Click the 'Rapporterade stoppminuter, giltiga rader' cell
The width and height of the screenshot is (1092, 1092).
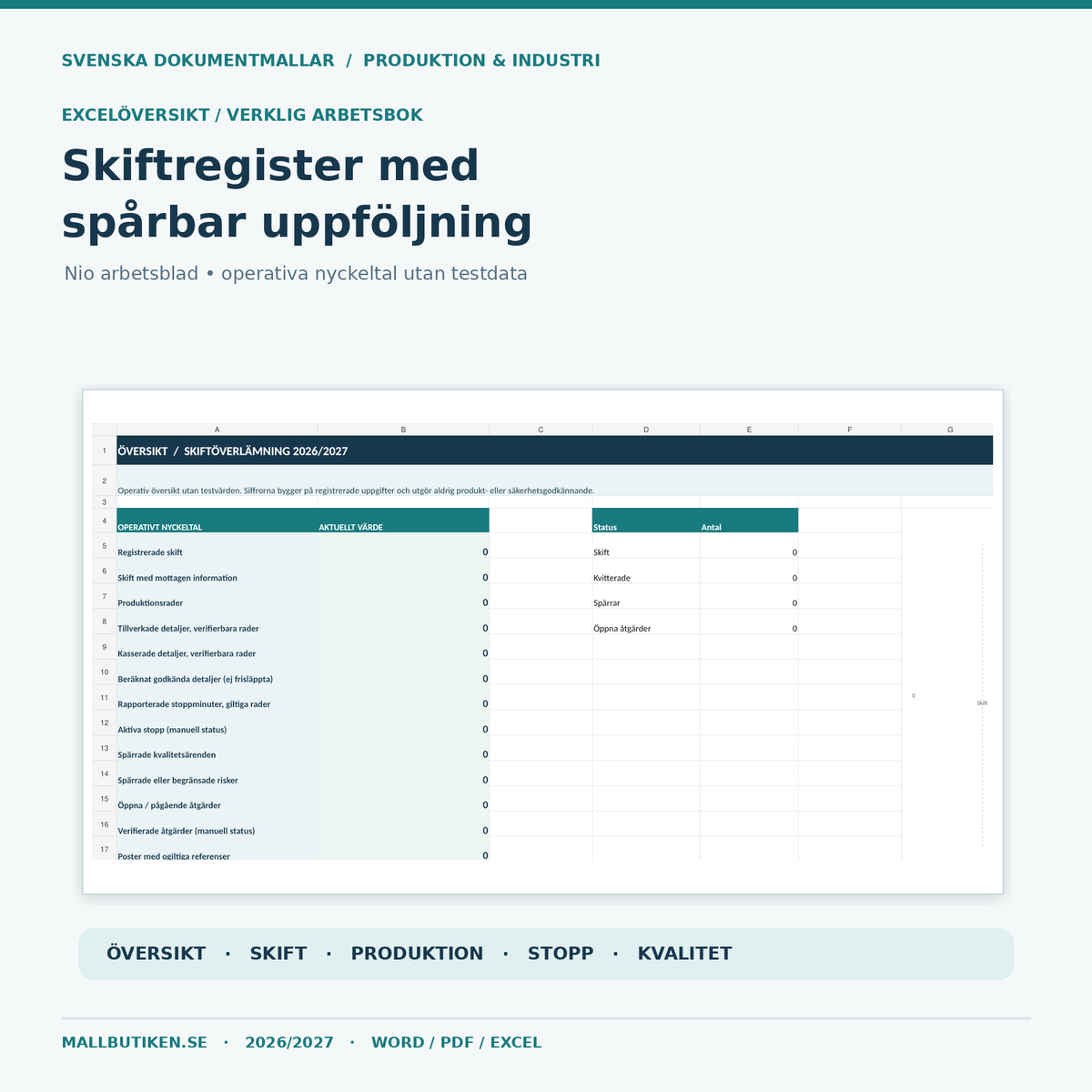pos(217,698)
